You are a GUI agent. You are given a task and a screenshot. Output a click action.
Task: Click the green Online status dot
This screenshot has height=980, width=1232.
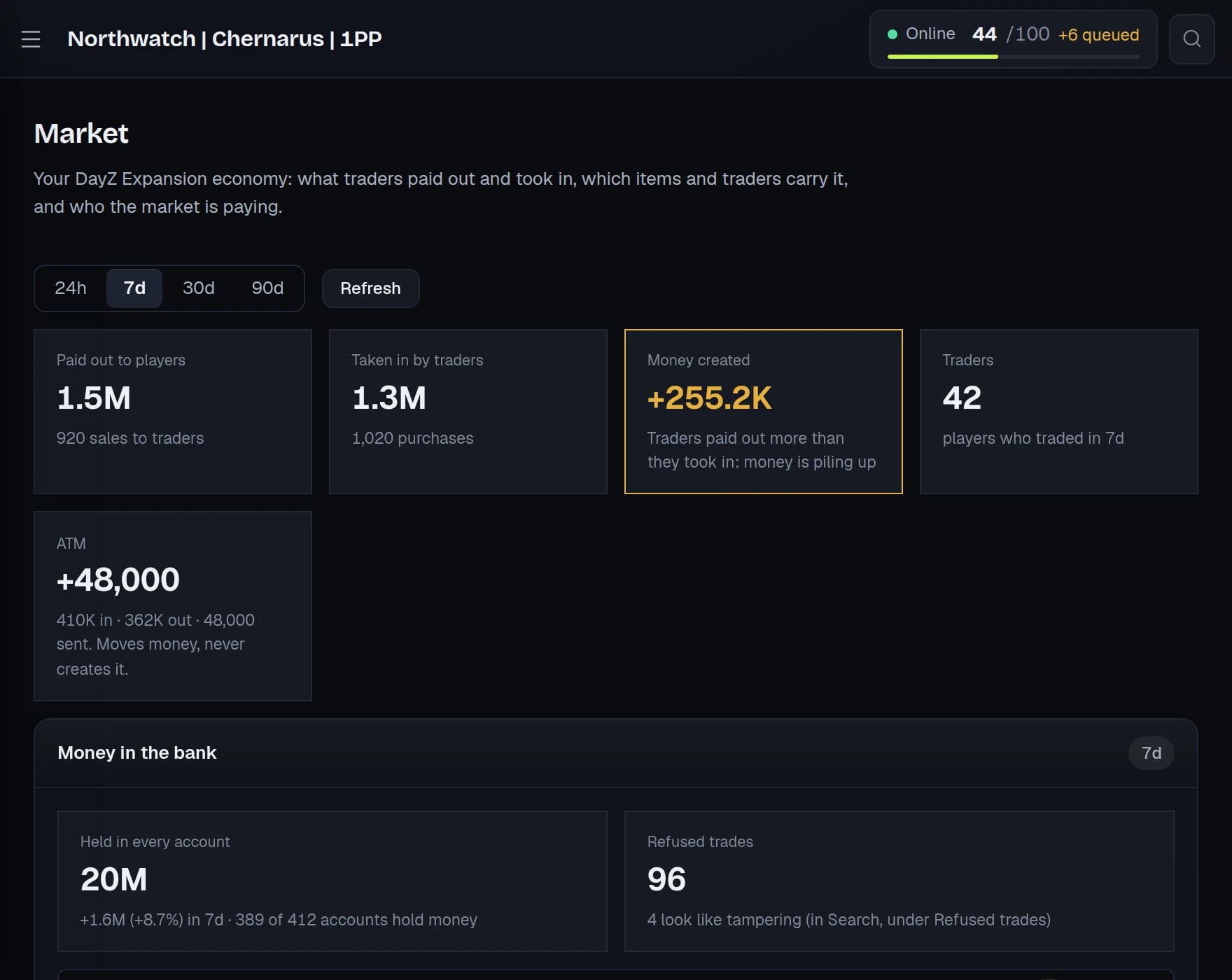coord(892,34)
